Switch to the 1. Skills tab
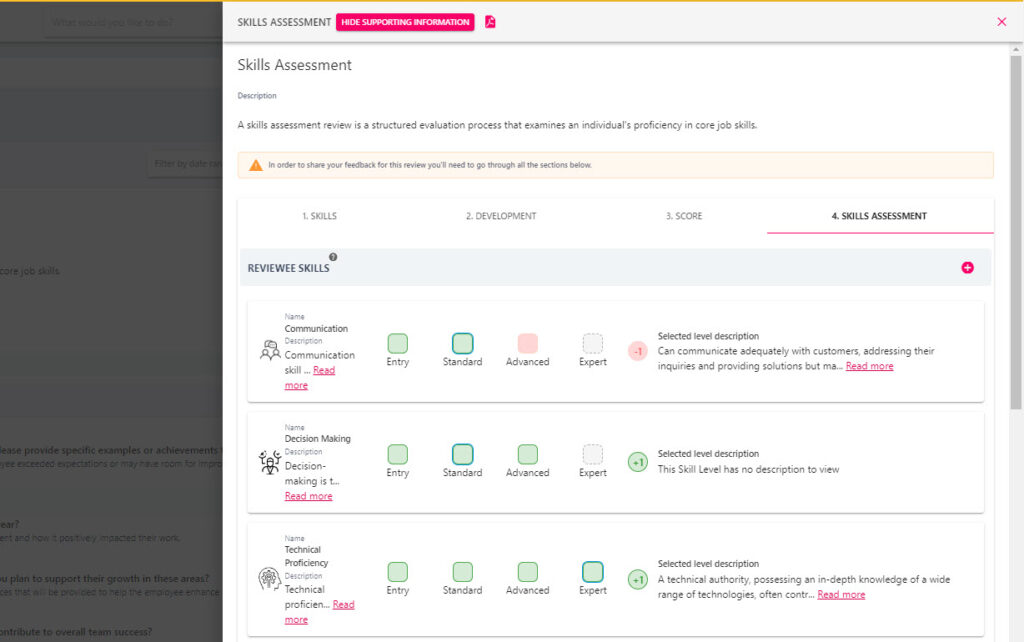This screenshot has width=1024, height=642. [319, 216]
